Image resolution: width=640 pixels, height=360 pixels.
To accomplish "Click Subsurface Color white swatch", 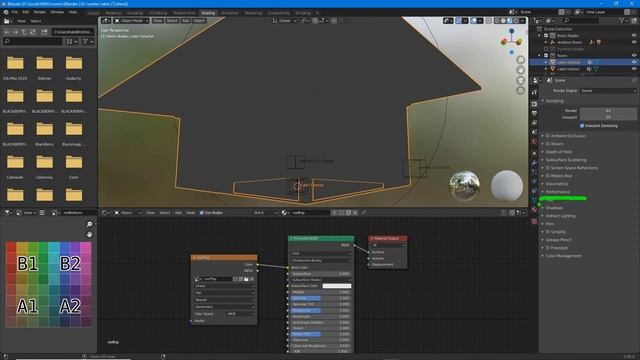I will 337,286.
